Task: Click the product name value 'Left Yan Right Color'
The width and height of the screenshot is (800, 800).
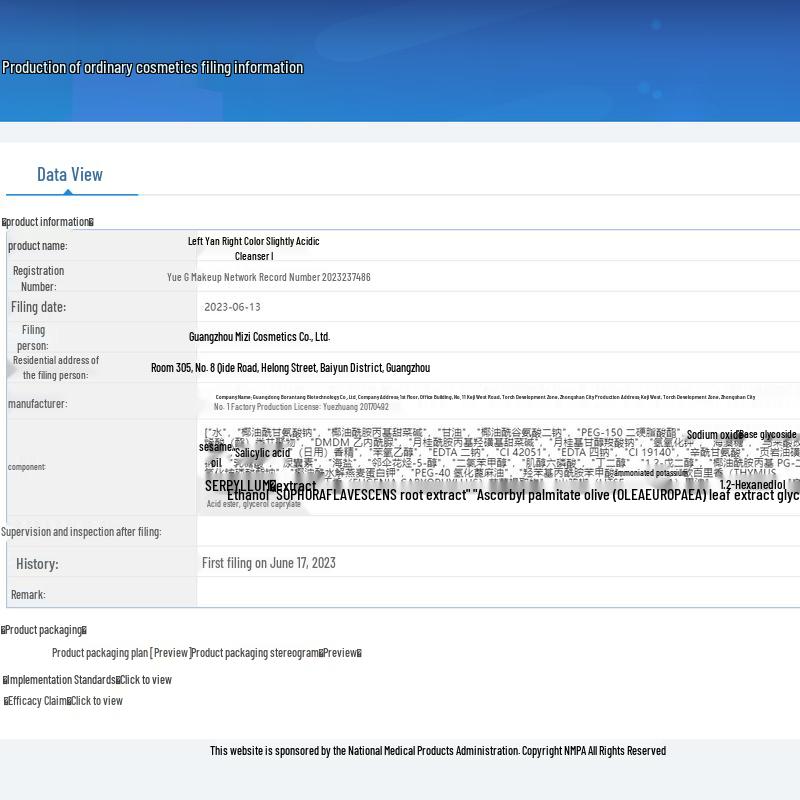Action: [254, 242]
